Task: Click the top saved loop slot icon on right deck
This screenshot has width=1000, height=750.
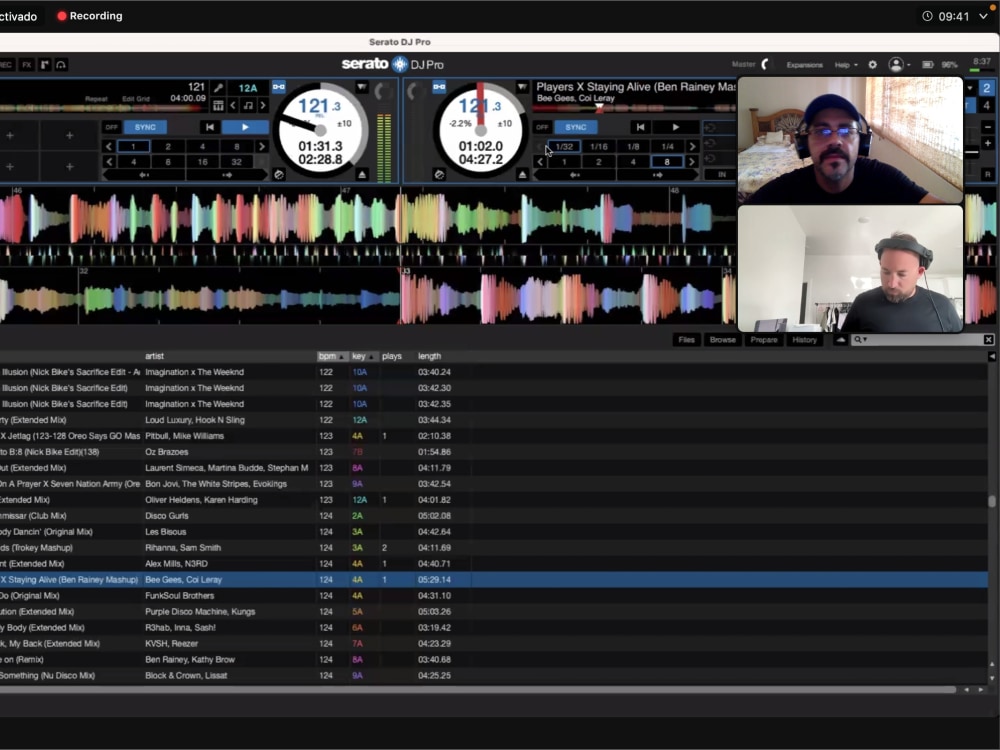Action: (710, 128)
